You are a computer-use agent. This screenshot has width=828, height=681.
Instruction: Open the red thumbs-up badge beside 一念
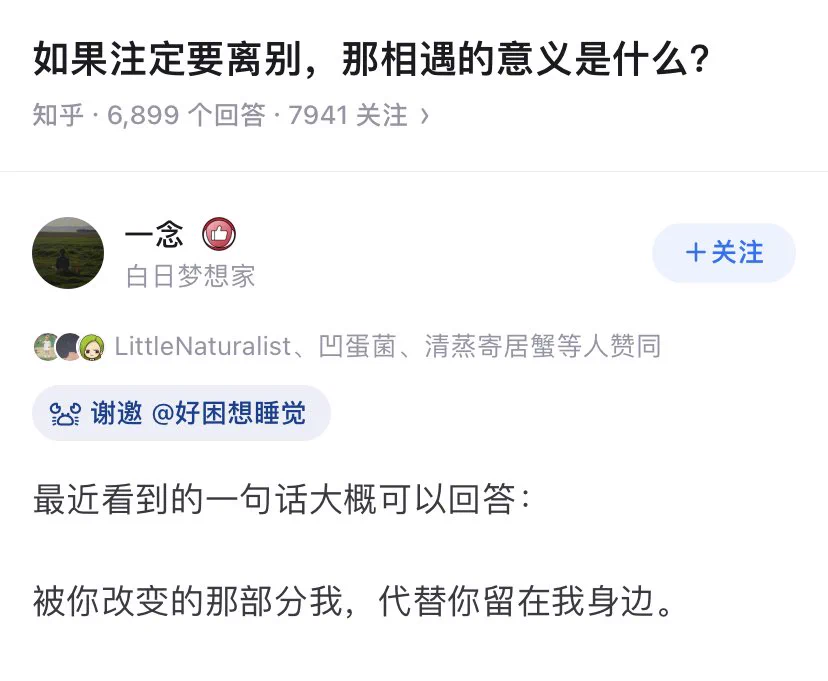point(219,235)
